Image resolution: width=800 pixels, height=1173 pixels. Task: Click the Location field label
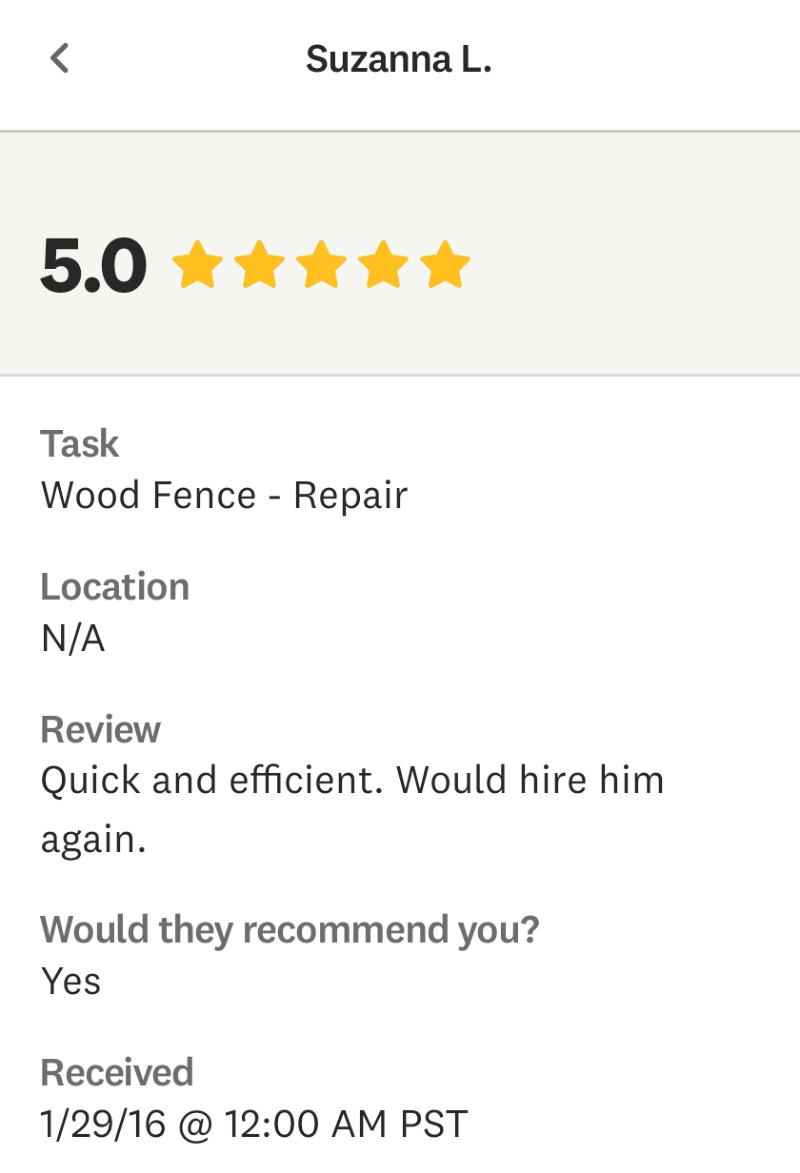tap(114, 586)
